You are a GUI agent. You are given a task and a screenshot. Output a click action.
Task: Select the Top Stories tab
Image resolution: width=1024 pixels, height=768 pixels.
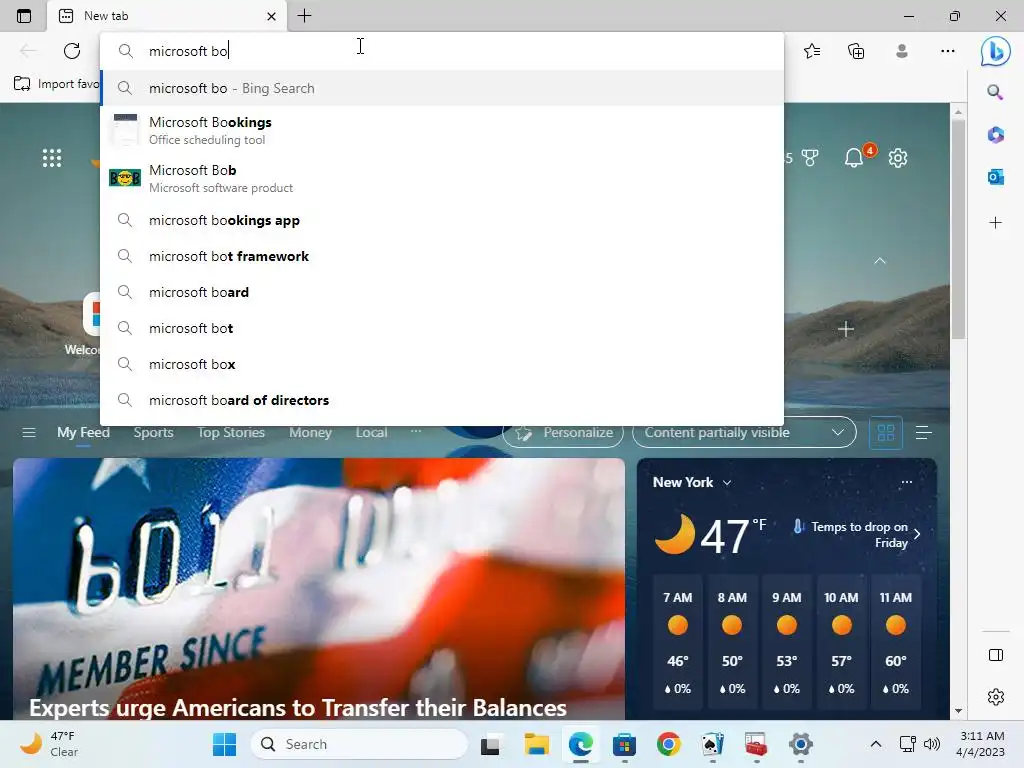pyautogui.click(x=231, y=432)
